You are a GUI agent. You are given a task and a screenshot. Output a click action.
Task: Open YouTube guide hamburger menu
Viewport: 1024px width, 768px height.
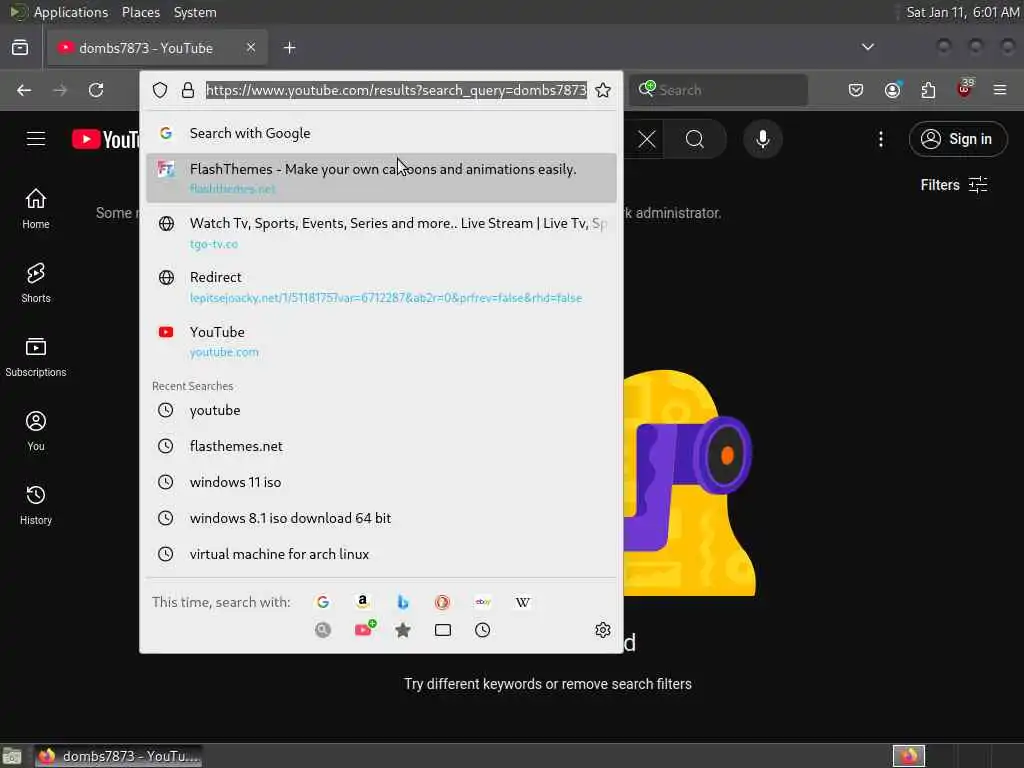(x=36, y=139)
